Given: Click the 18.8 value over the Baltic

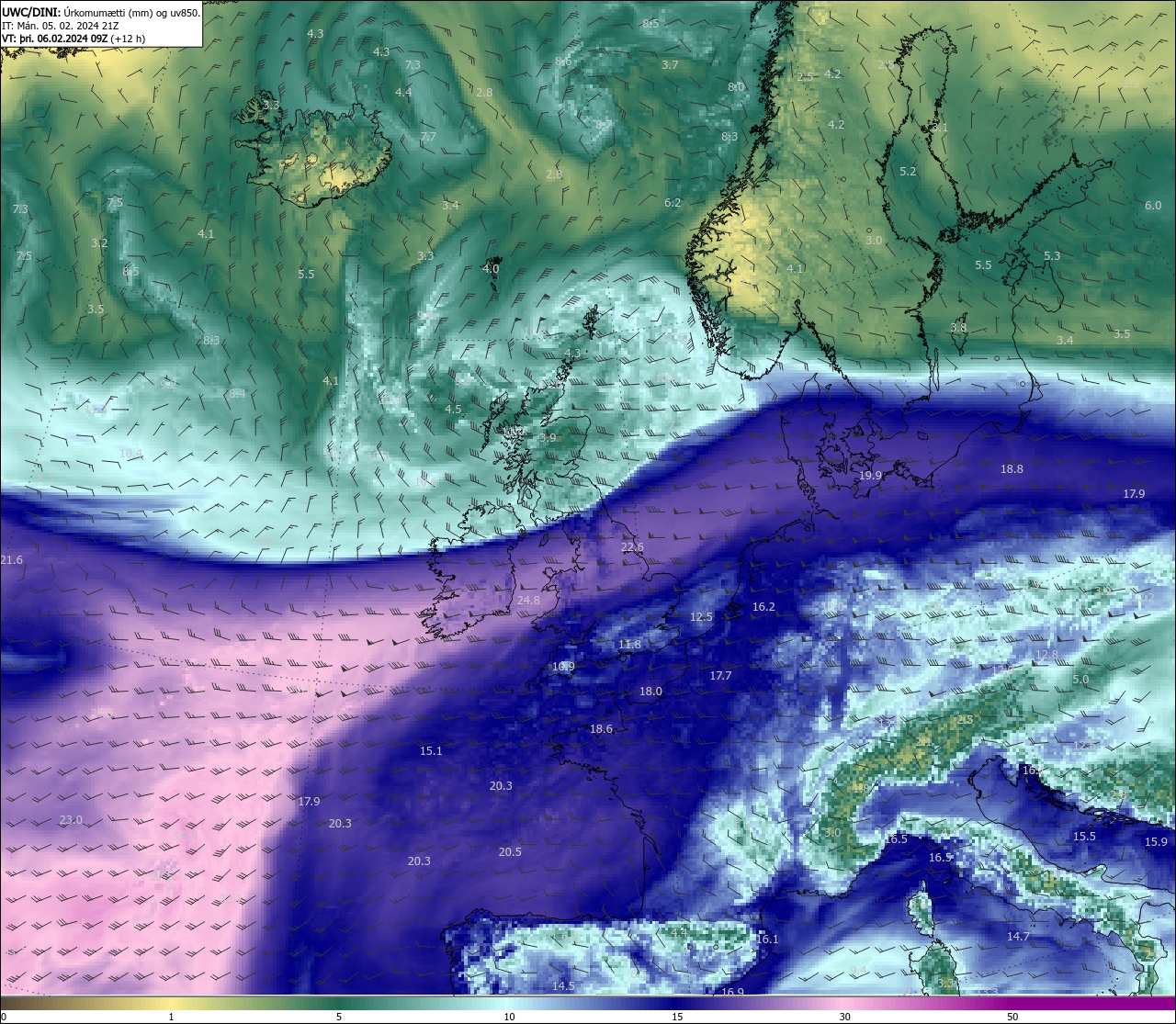Looking at the screenshot, I should click(x=1012, y=469).
